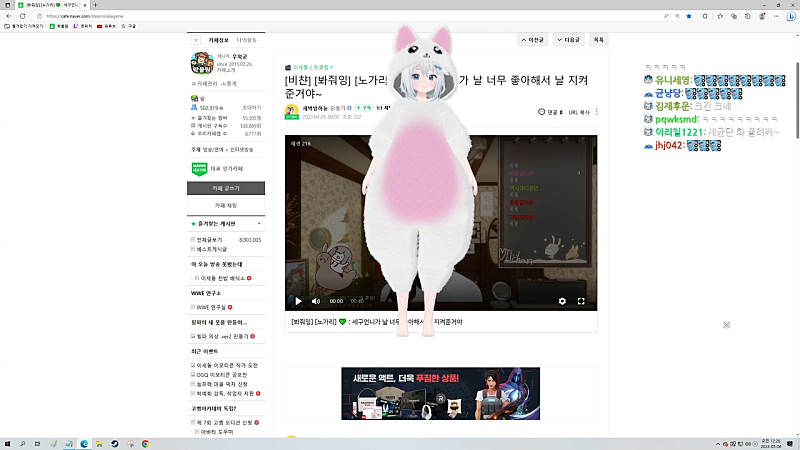800x450 pixels.
Task: Collapse the 즐겨찾는 게시판 section arrow
Action: click(x=259, y=224)
